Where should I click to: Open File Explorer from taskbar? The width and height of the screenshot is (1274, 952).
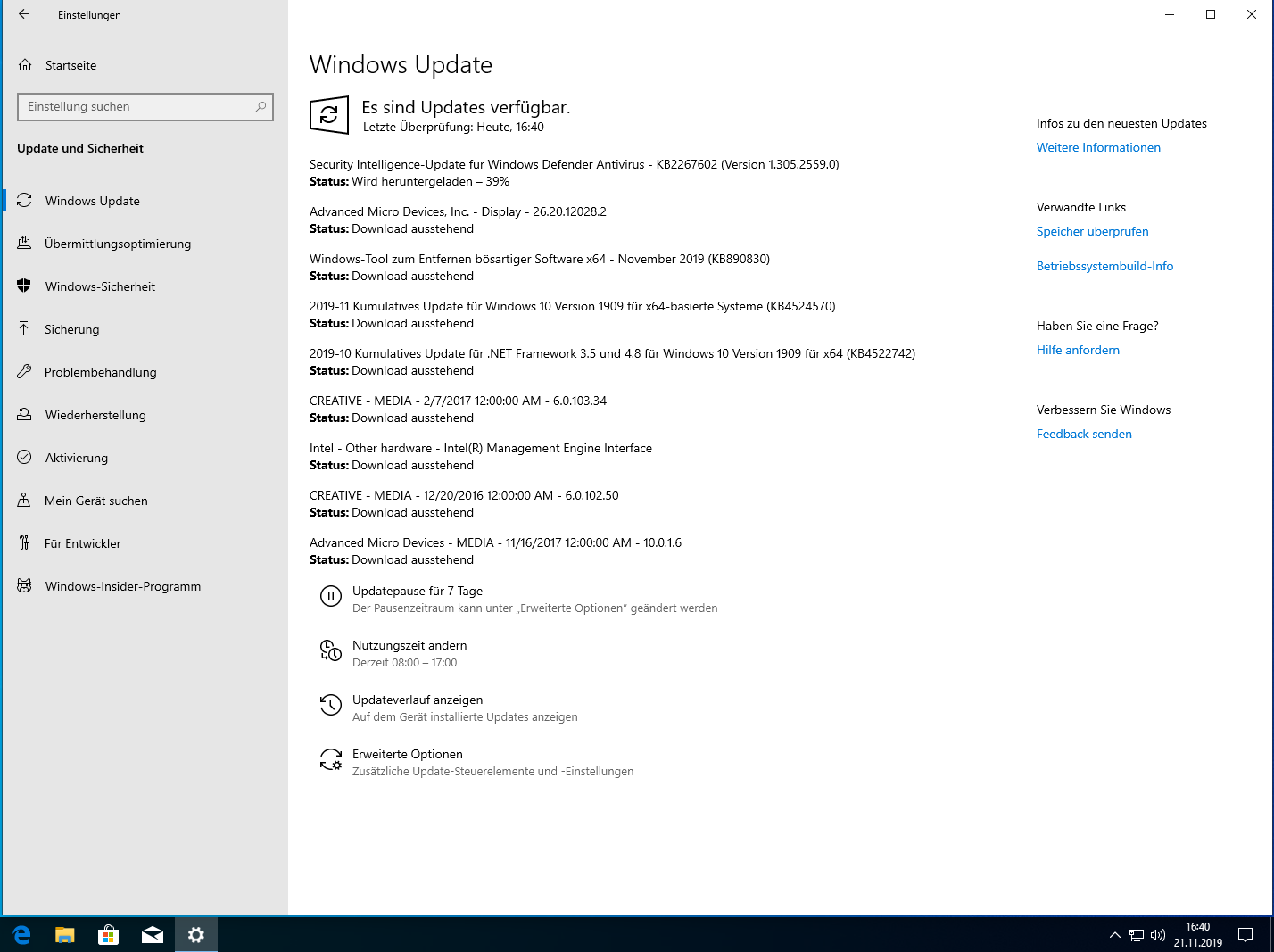(65, 934)
